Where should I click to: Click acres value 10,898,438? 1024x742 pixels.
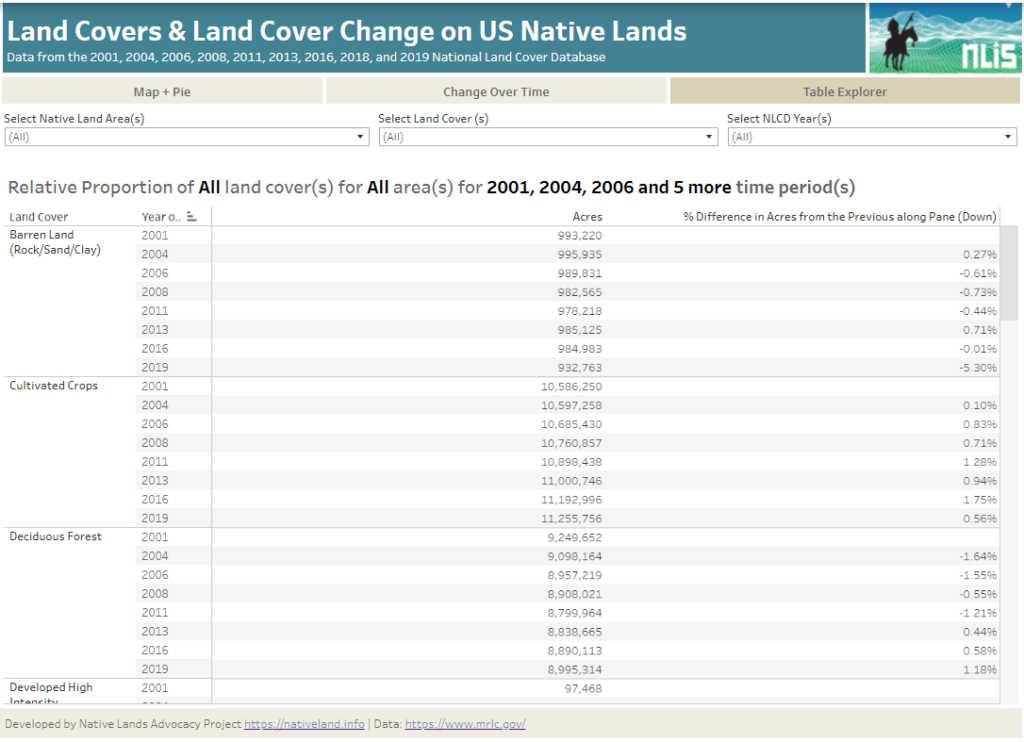click(571, 462)
